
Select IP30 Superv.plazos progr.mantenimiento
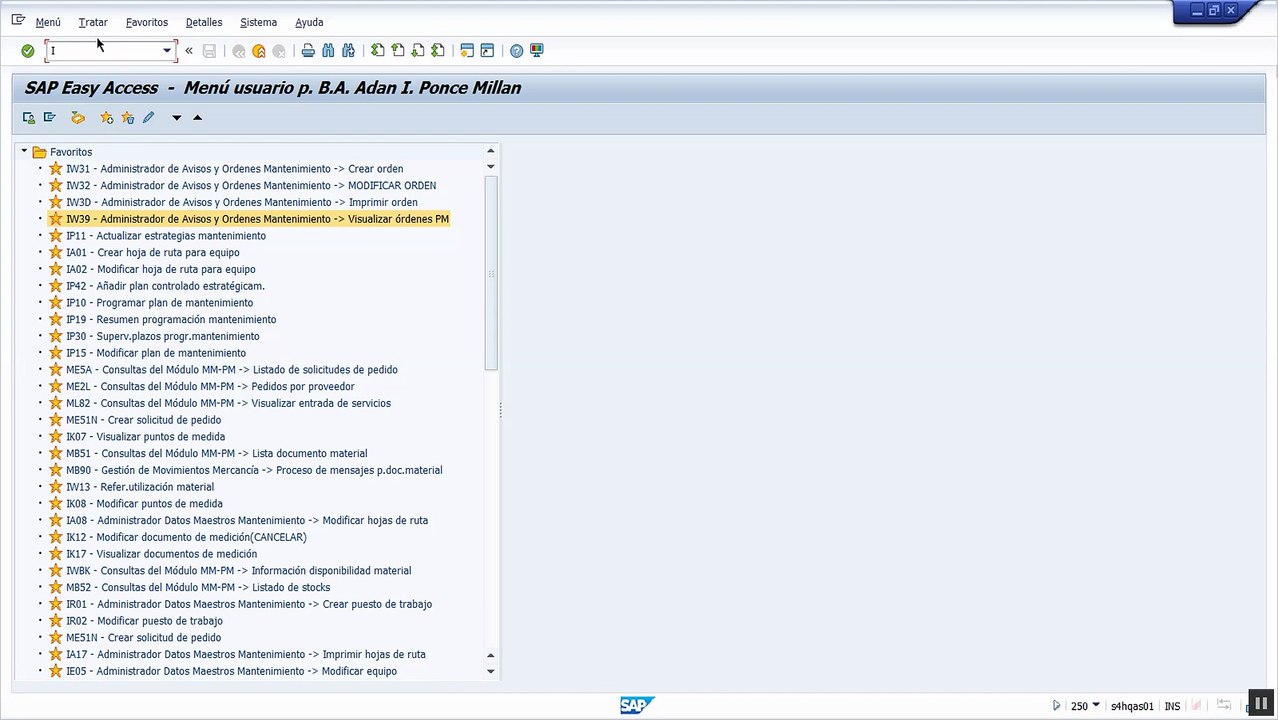click(163, 337)
